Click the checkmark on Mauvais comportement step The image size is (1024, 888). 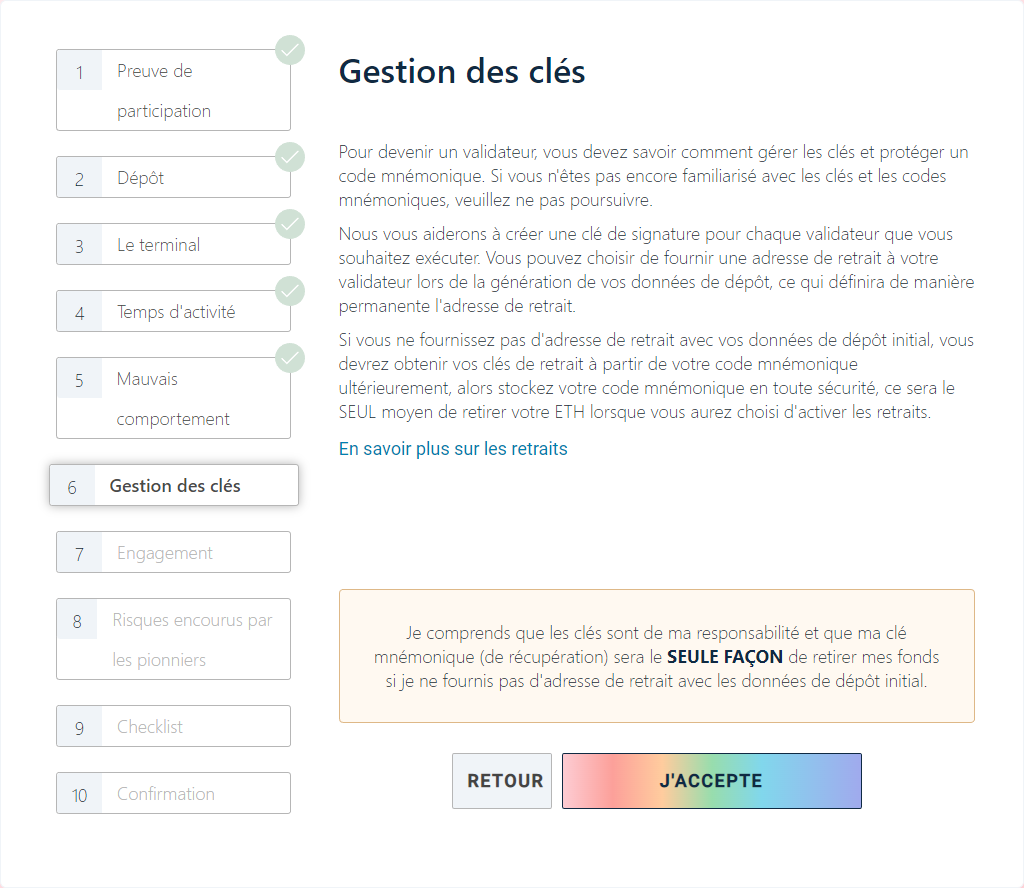(x=290, y=357)
